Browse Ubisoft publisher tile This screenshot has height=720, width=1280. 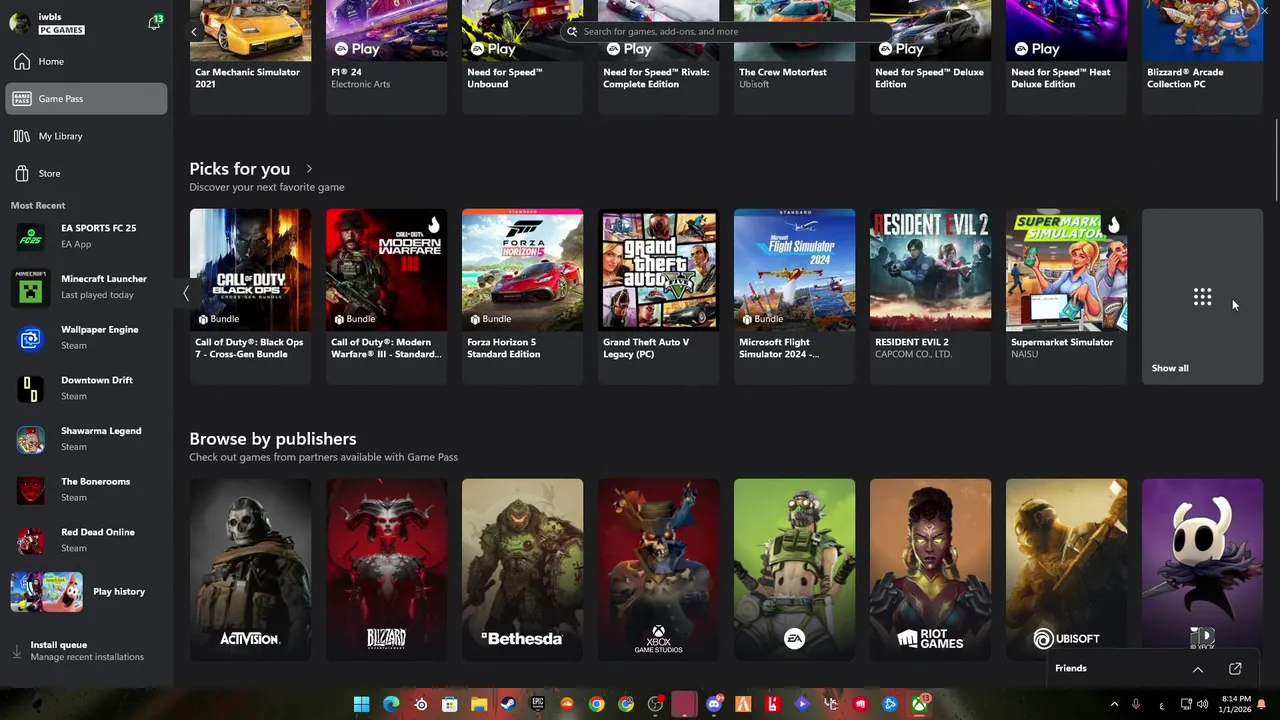1066,569
